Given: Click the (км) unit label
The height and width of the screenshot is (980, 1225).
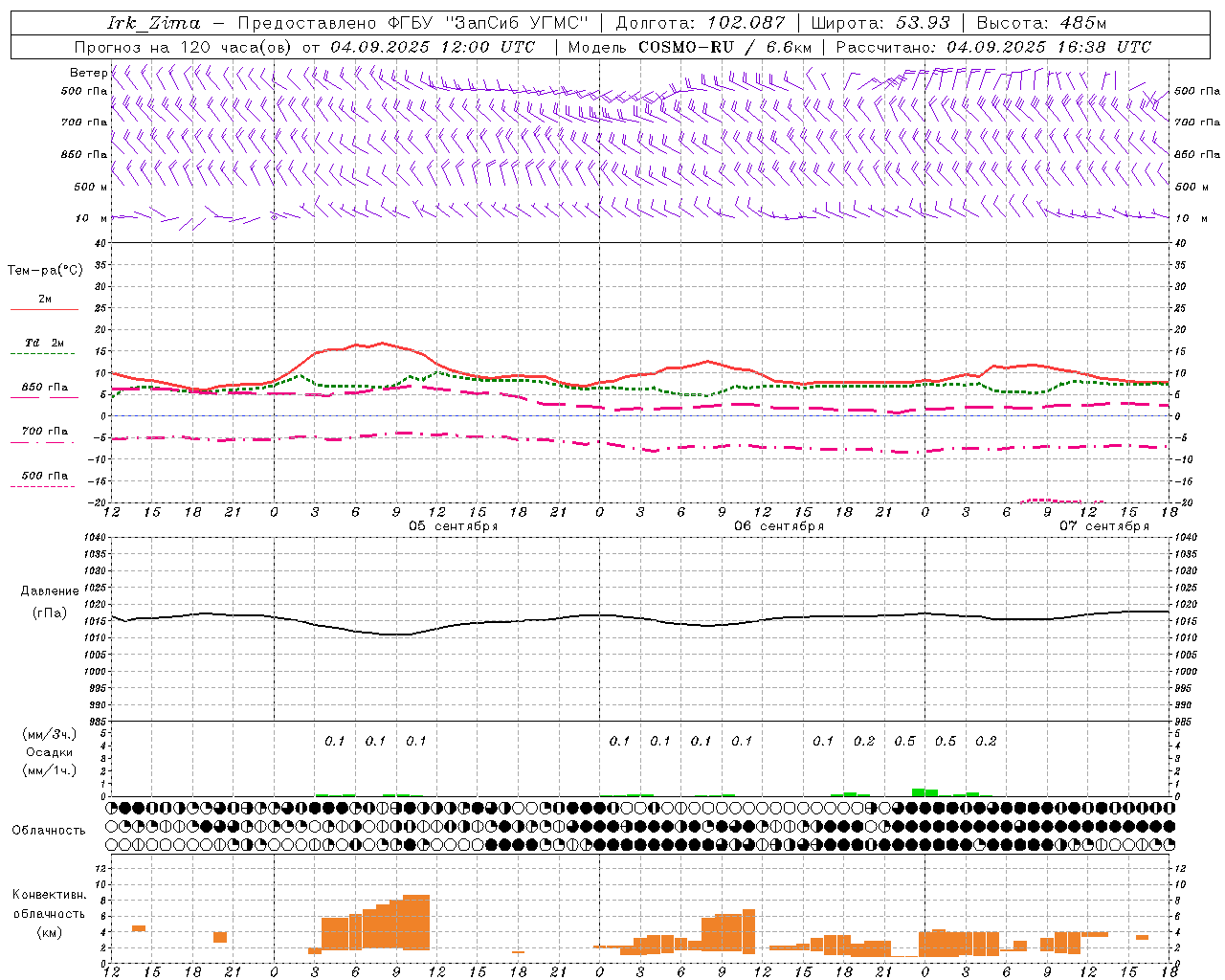Looking at the screenshot, I should [50, 932].
